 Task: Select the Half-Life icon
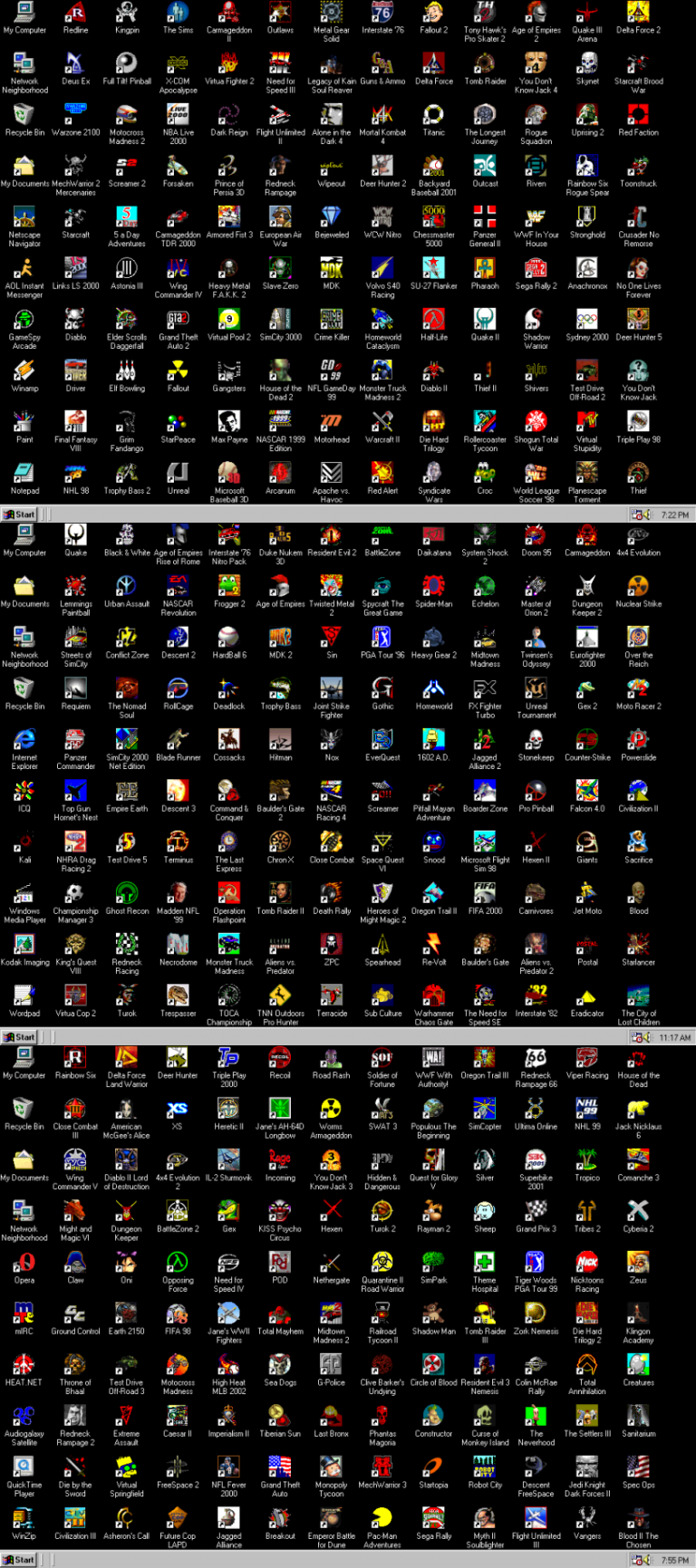pyautogui.click(x=434, y=319)
